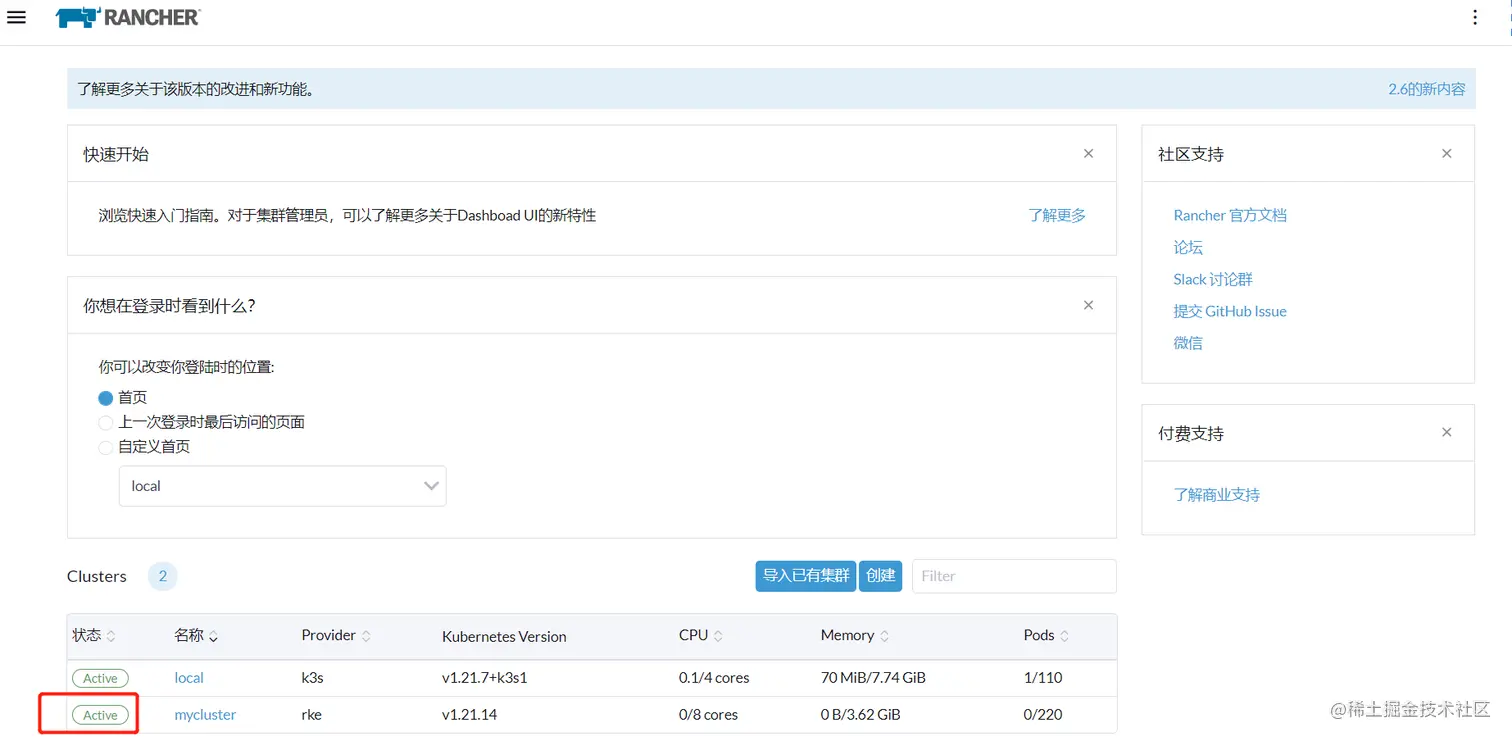Close the 社区支持 panel
Screen dimensions: 1512x741
[x=1446, y=153]
